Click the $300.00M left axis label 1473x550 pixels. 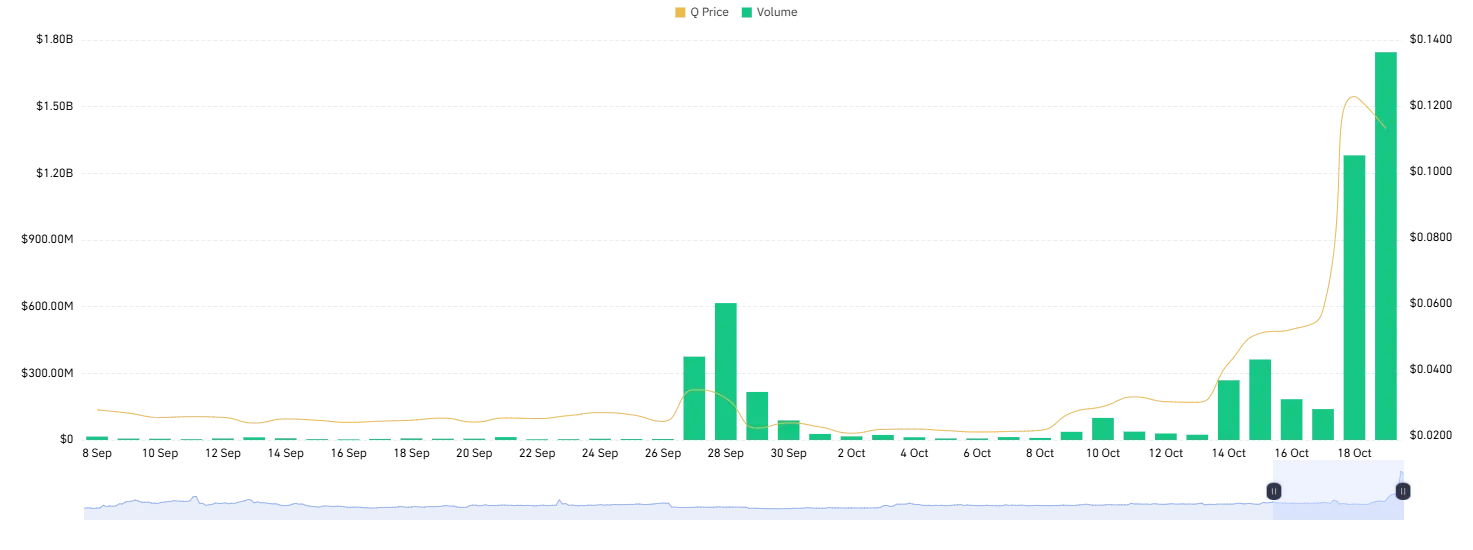49,373
